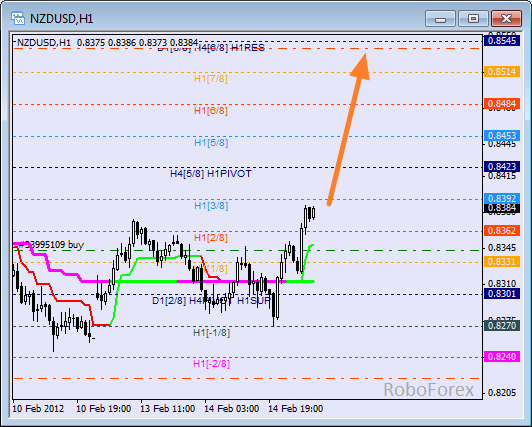Minimize the NZDUSD,H1 chart window
The width and height of the screenshot is (532, 427).
[440, 18]
